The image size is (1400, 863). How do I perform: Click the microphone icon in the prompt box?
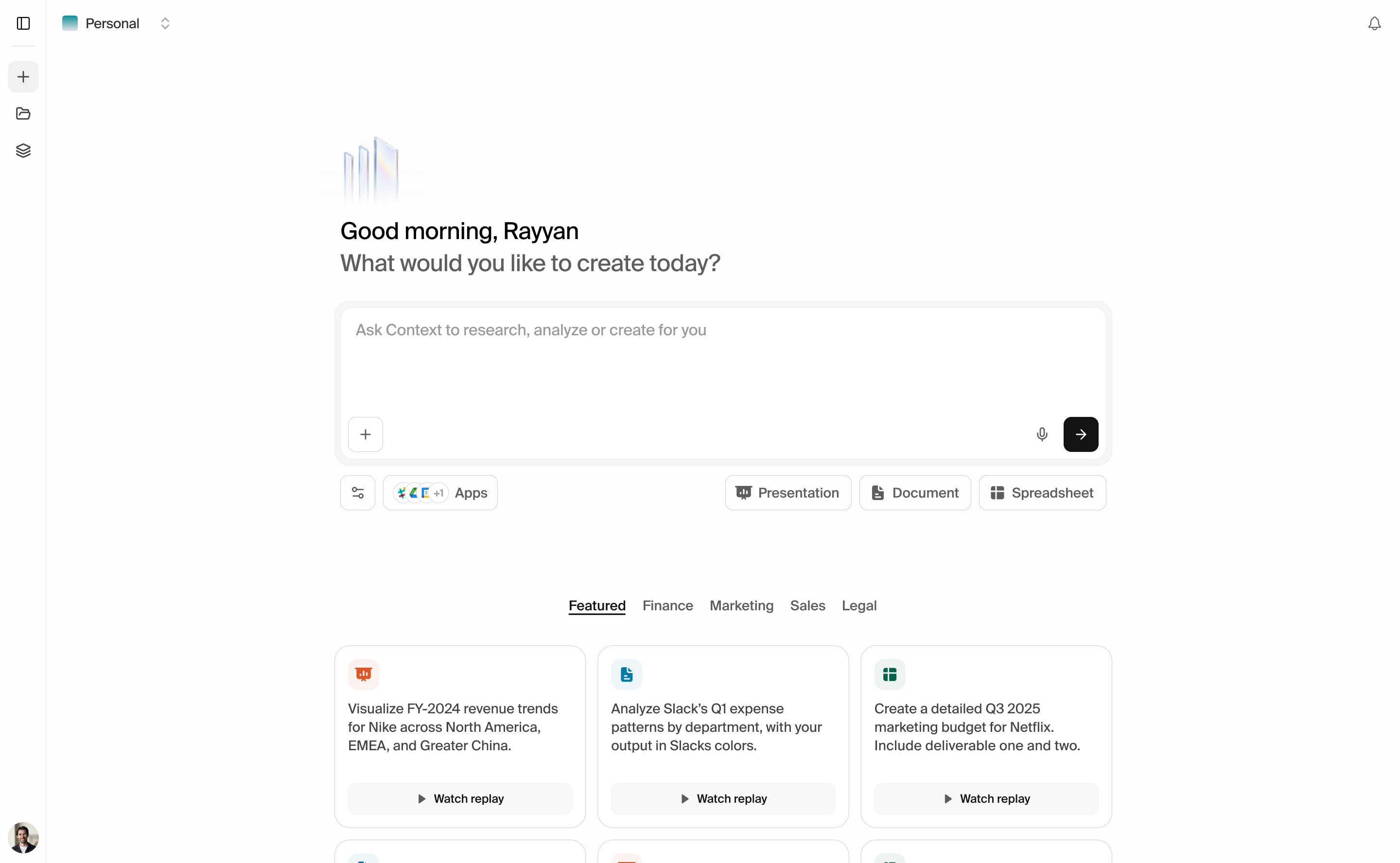coord(1042,434)
